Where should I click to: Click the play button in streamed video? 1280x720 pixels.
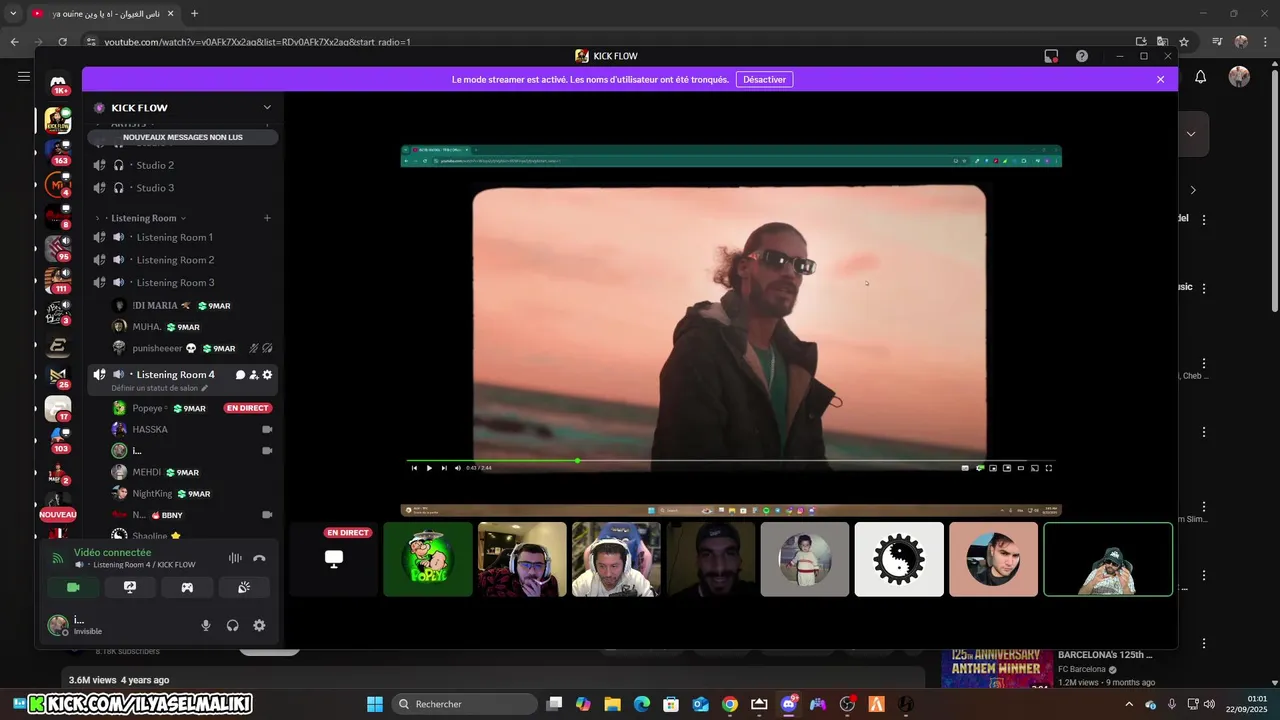(429, 468)
